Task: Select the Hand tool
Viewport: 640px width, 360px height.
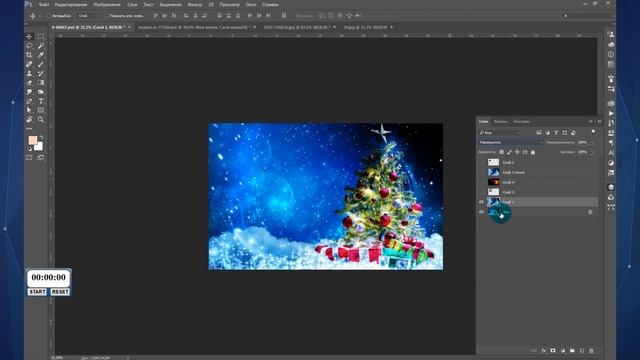Action: tap(29, 120)
